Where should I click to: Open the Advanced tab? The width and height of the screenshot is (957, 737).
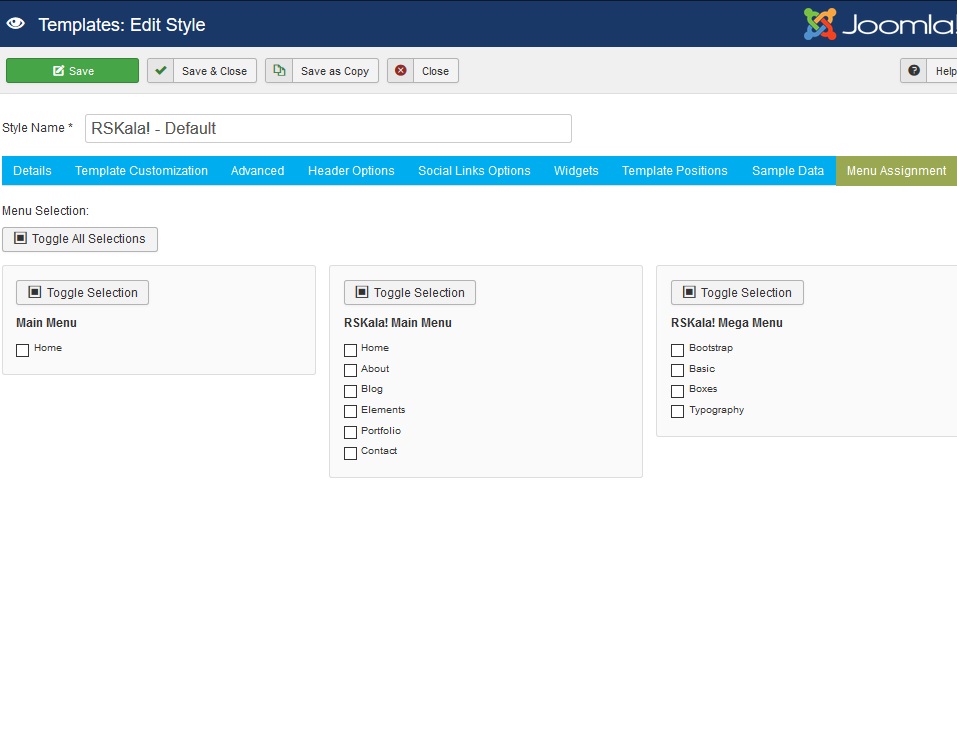[x=258, y=171]
